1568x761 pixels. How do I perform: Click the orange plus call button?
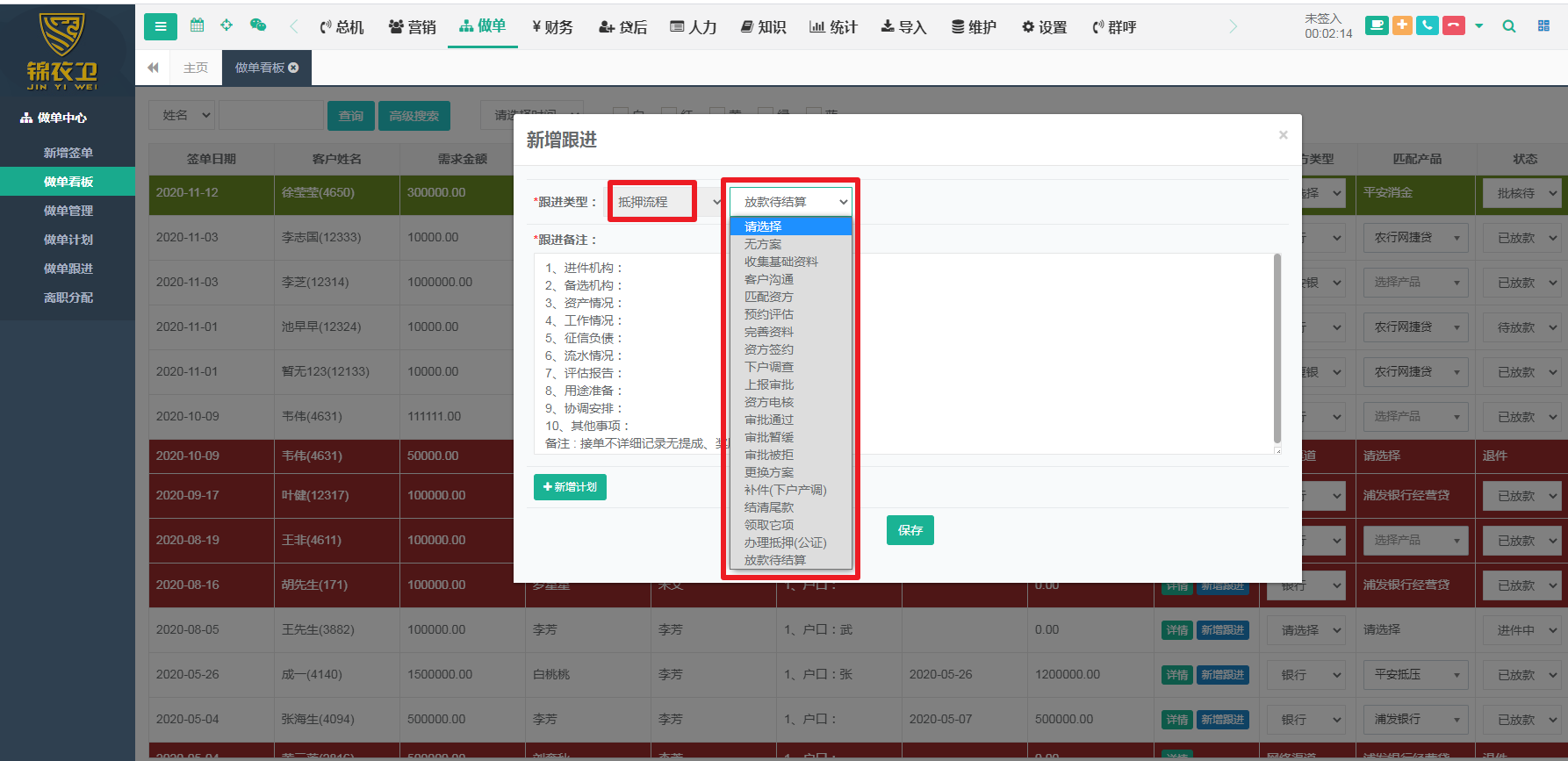click(x=1402, y=25)
